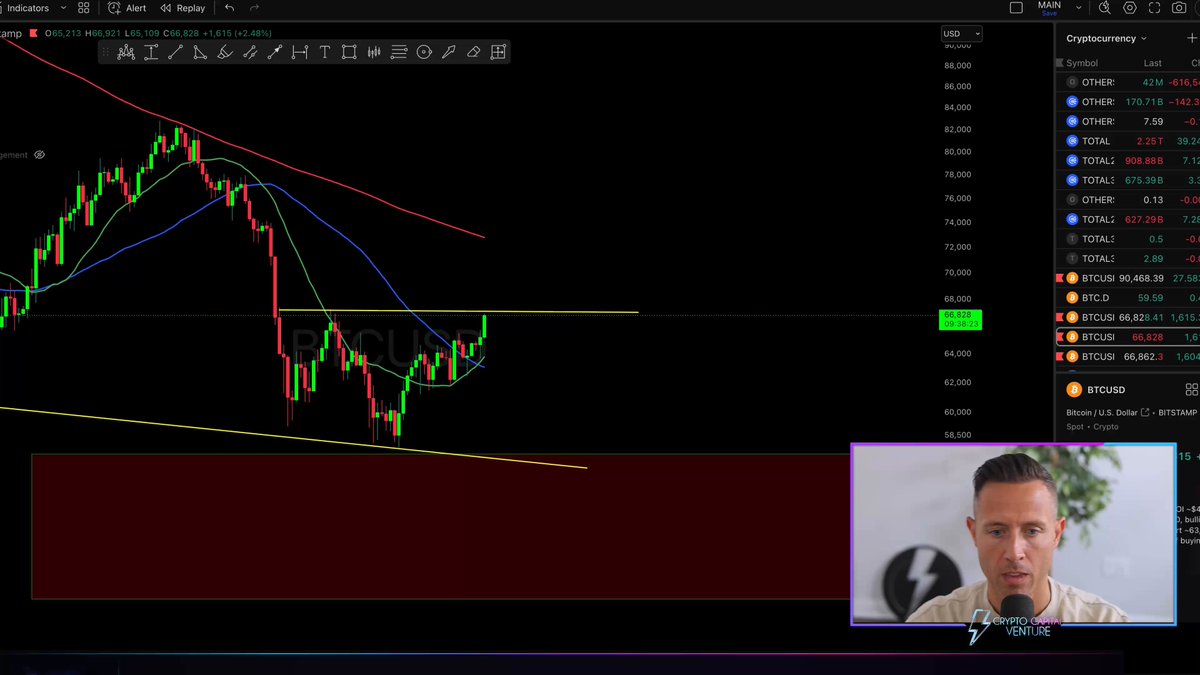Click the grid layout tool in floating toolbar
The image size is (1200, 675).
coord(498,52)
